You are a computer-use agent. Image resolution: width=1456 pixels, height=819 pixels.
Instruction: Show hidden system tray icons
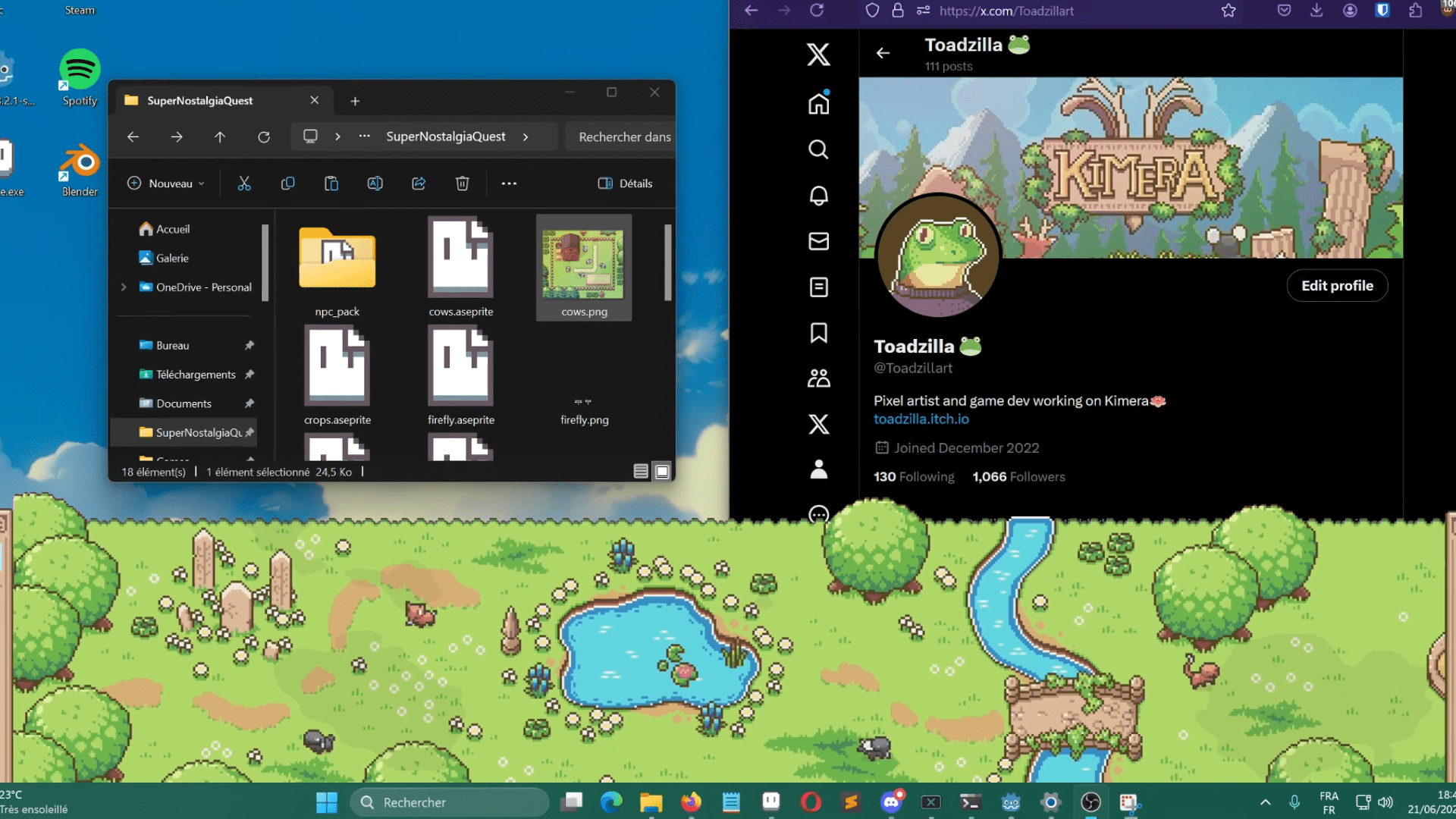1265,802
